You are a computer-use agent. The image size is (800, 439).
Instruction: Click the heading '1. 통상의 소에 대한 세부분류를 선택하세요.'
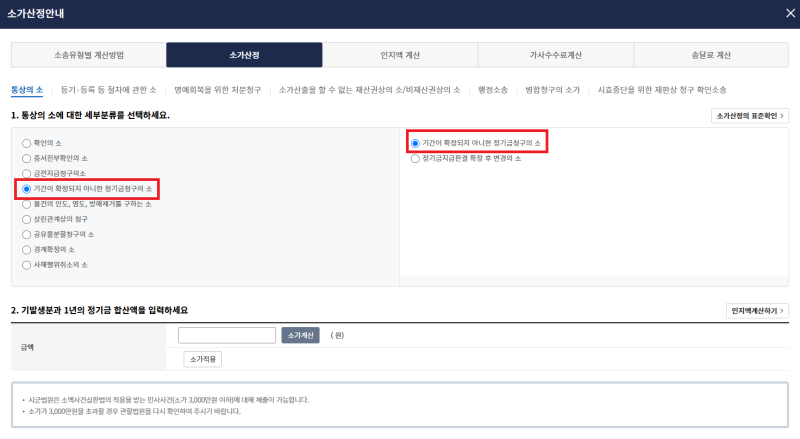[x=90, y=115]
